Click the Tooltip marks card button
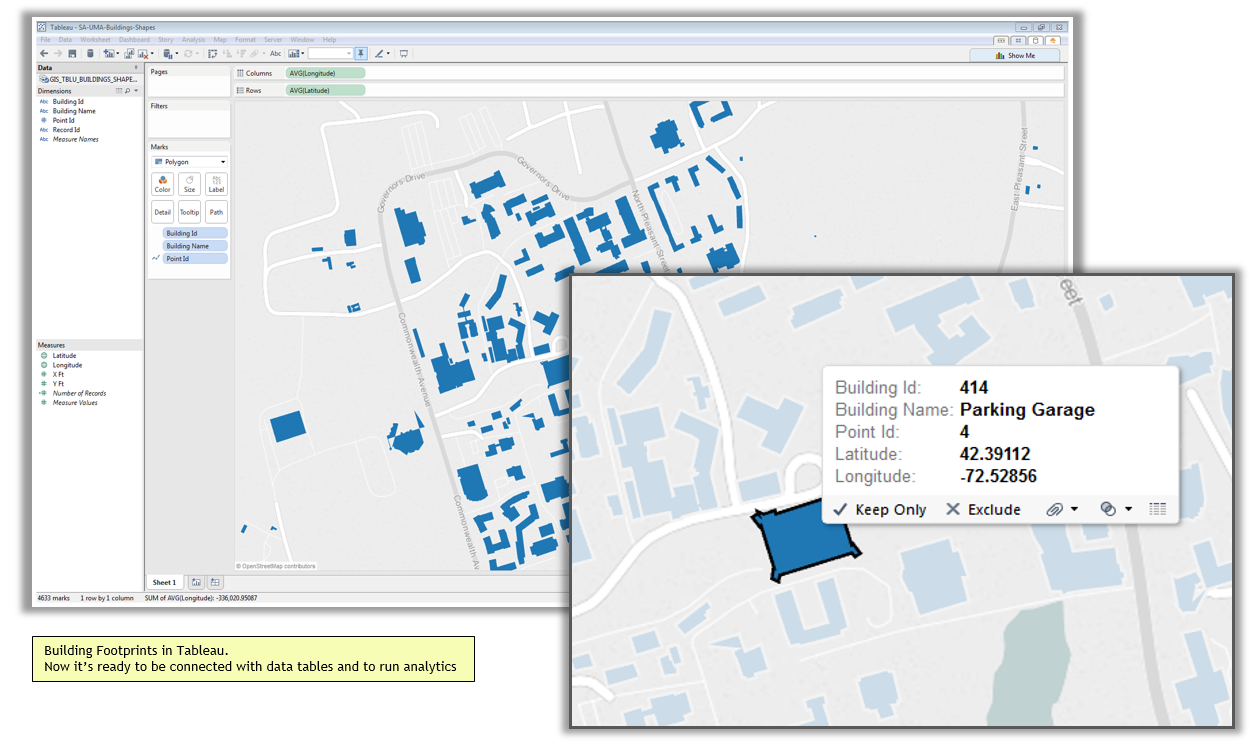This screenshot has width=1257, height=747. click(189, 211)
